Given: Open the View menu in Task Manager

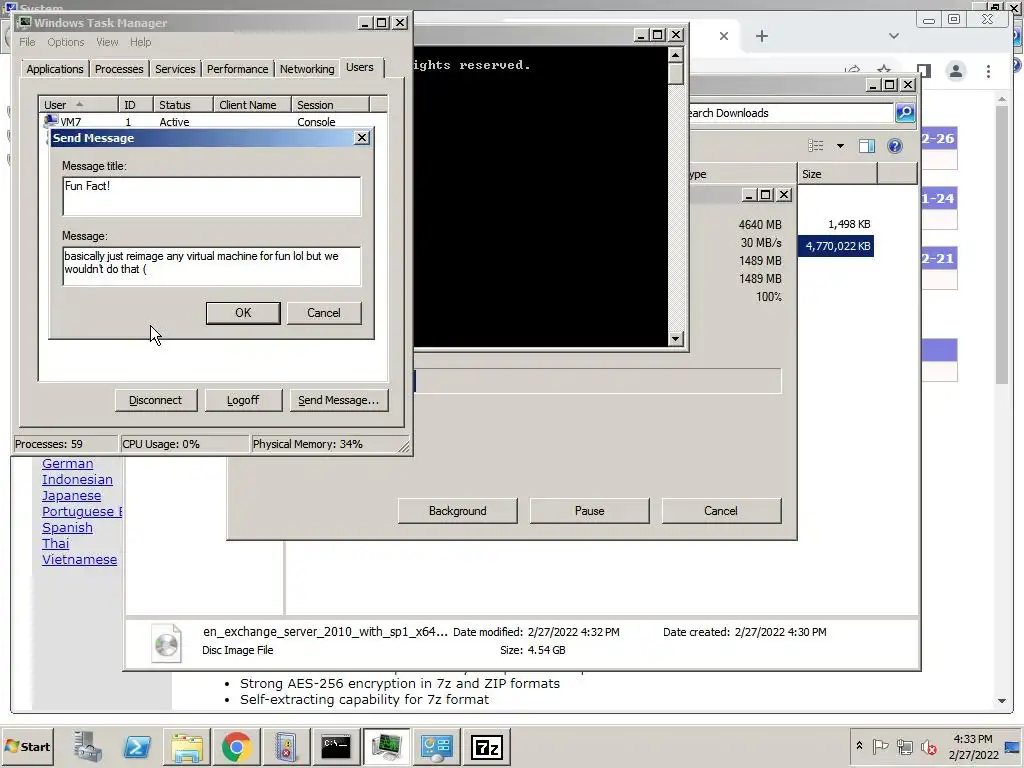Looking at the screenshot, I should (x=107, y=42).
